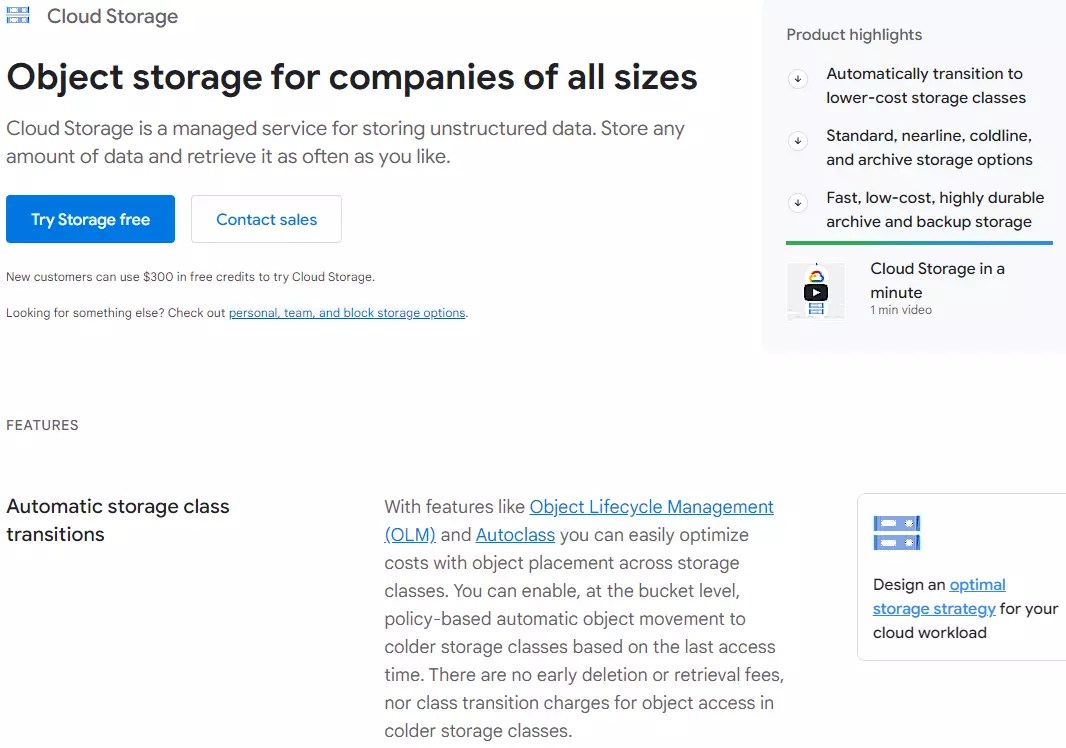Click the Cloud Storage in a minute title
The height and width of the screenshot is (748, 1066).
click(937, 280)
